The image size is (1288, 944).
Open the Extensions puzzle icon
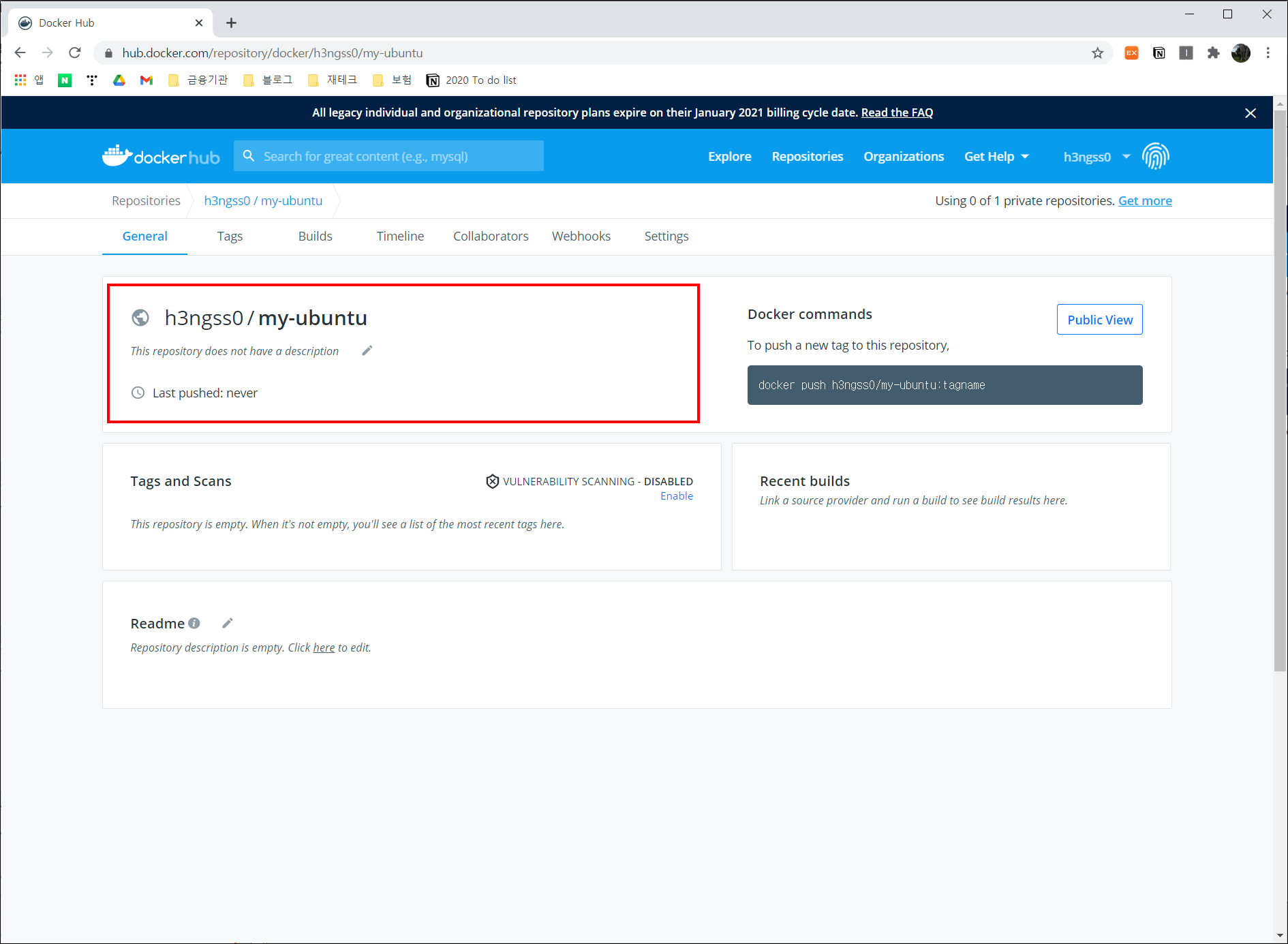pyautogui.click(x=1213, y=53)
